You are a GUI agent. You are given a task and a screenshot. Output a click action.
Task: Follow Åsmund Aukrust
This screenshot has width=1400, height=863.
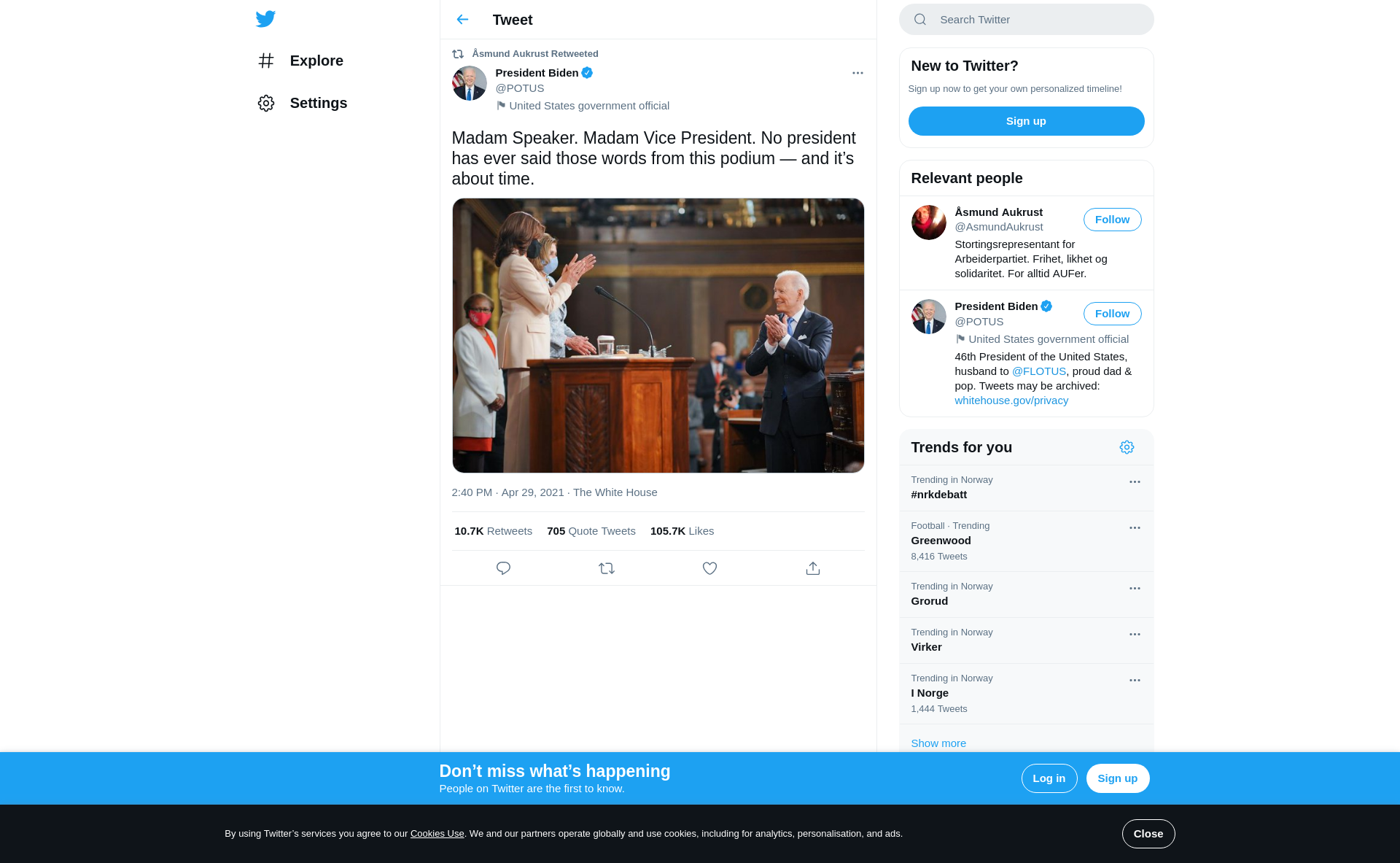(1112, 220)
